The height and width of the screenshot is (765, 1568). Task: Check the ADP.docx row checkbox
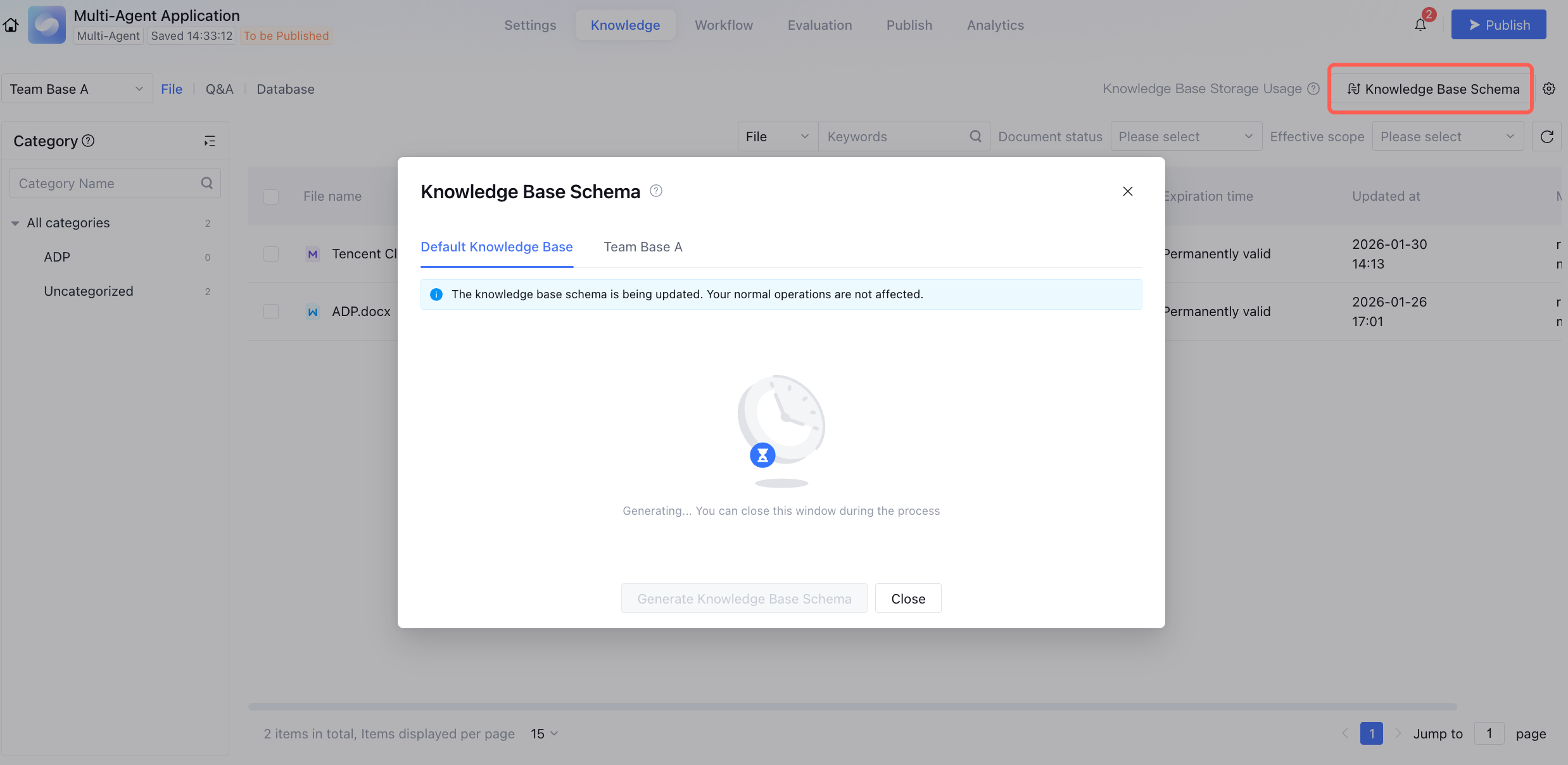click(x=271, y=312)
